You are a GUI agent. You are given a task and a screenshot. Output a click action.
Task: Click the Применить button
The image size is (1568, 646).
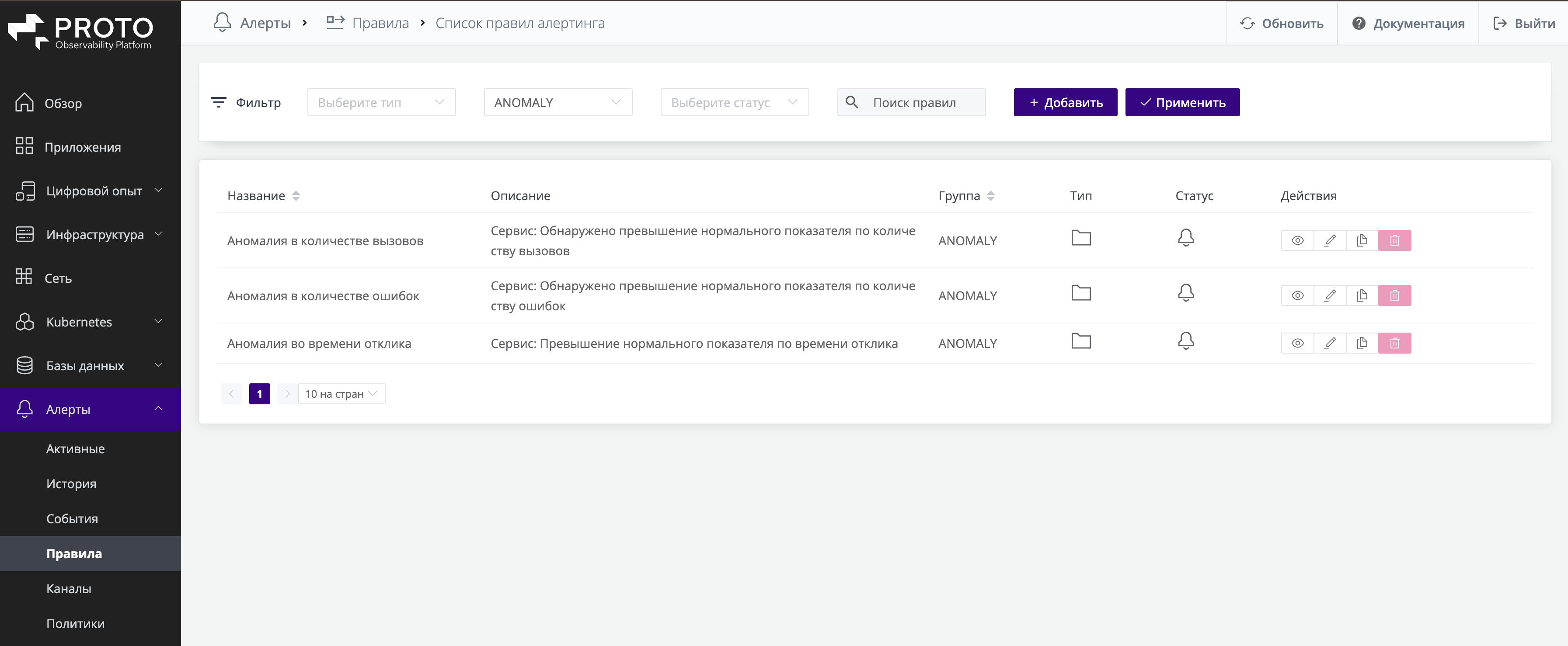(1182, 102)
